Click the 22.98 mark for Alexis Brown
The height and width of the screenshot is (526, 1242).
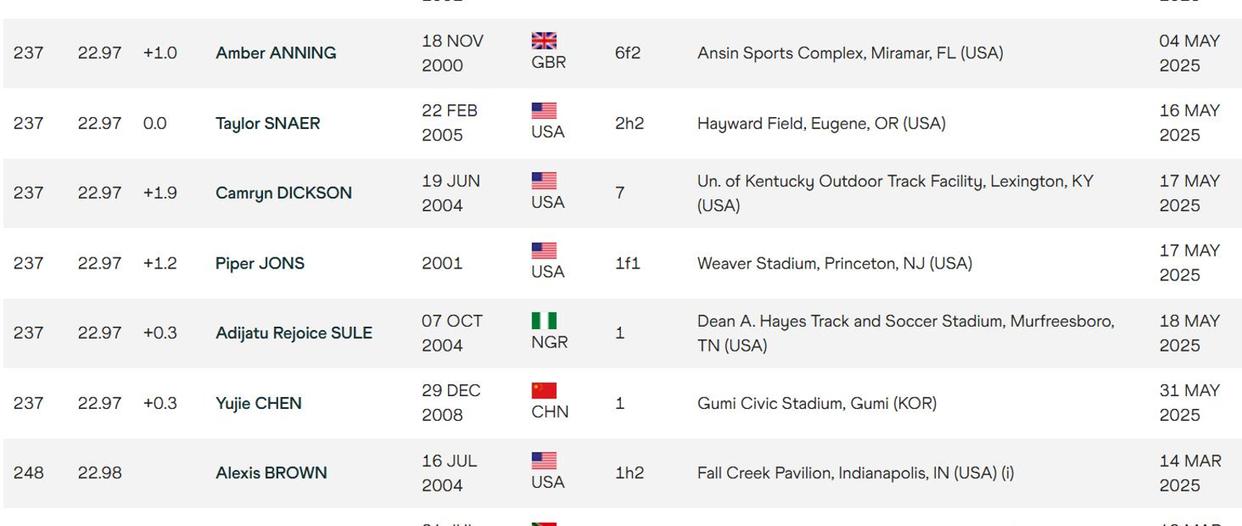(x=100, y=473)
